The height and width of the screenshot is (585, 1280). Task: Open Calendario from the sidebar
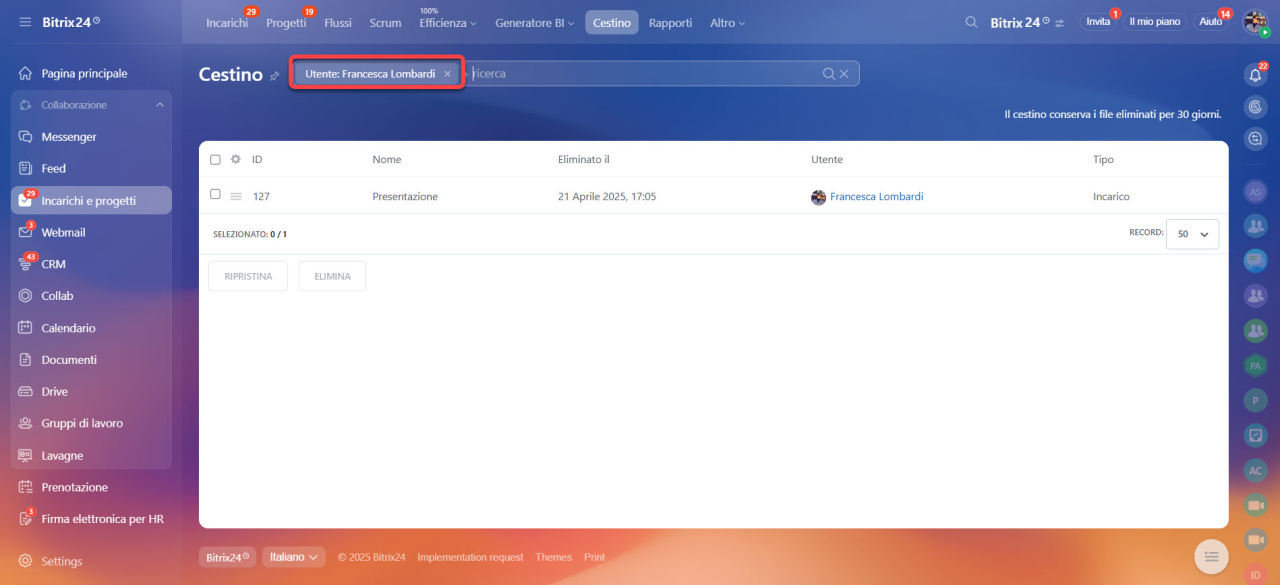pyautogui.click(x=68, y=328)
